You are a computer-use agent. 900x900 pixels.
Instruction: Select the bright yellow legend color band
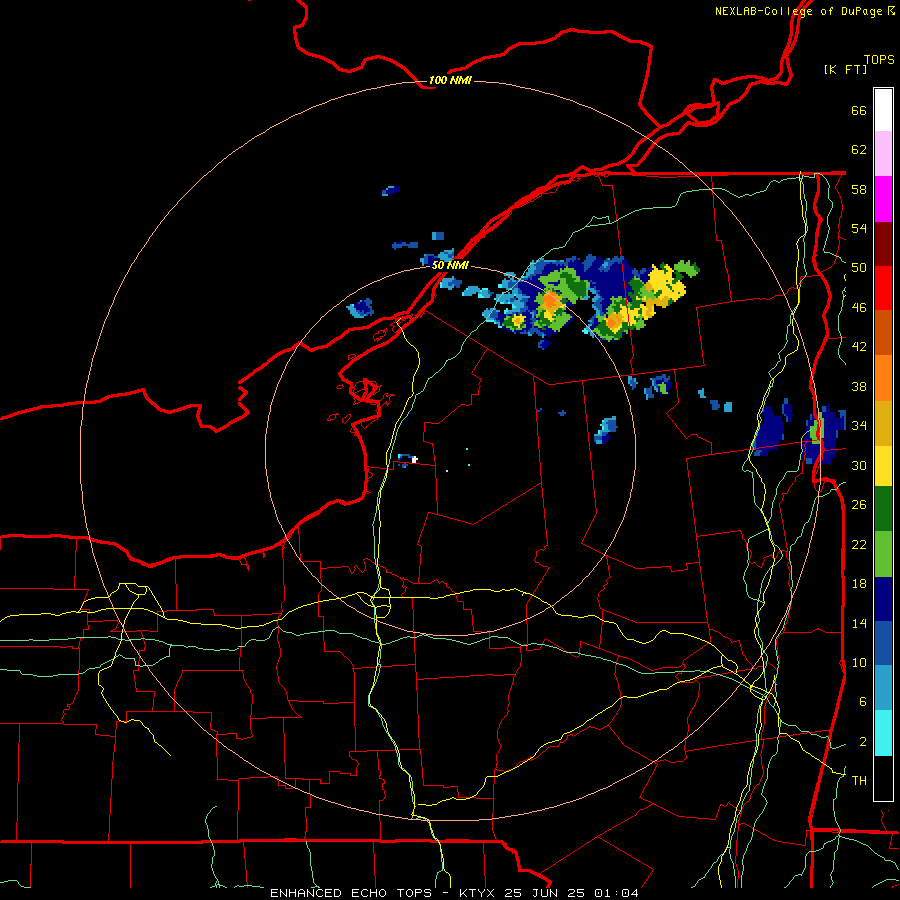pos(883,465)
